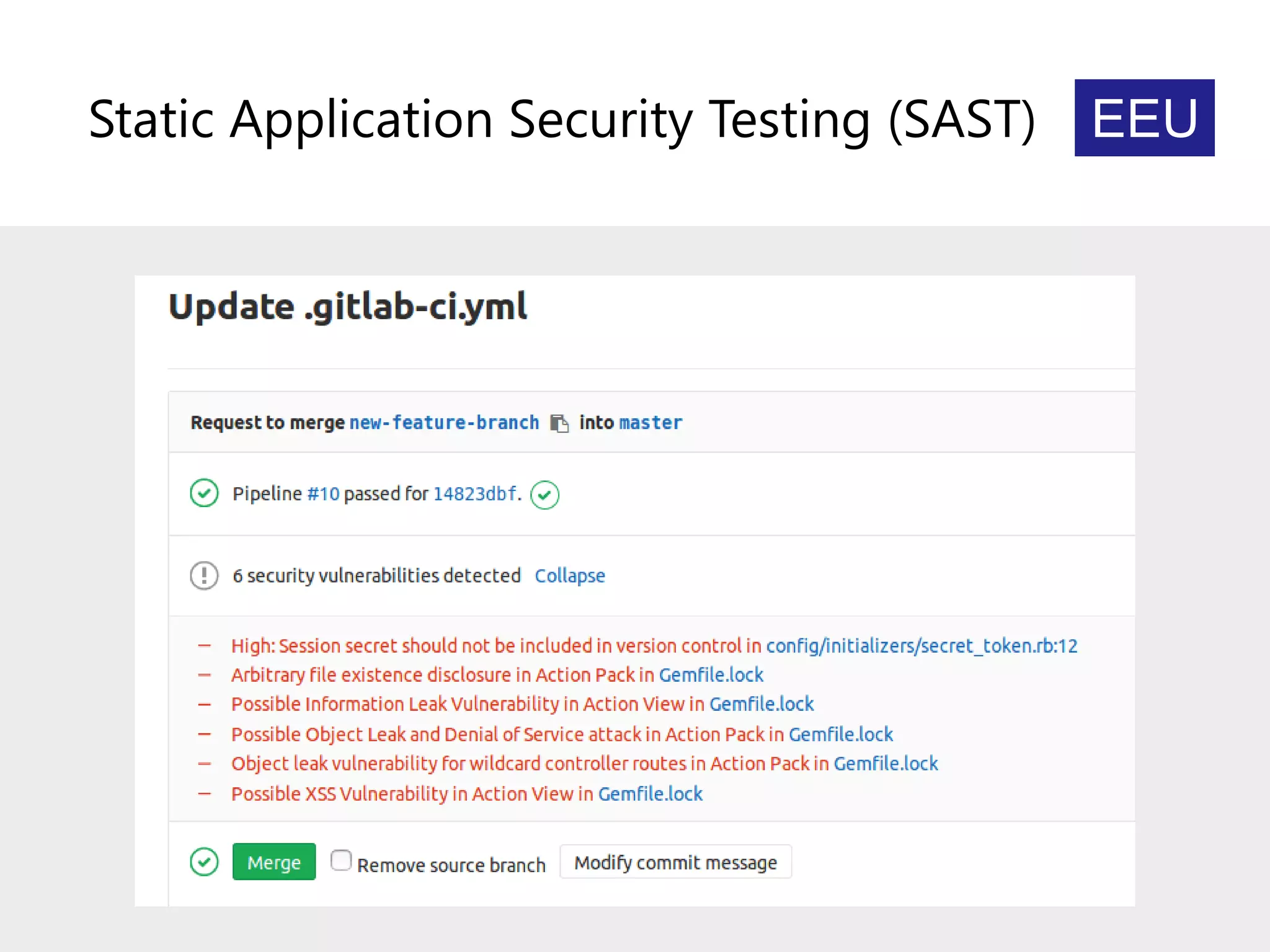The height and width of the screenshot is (952, 1270).
Task: Open pipeline #10 link
Action: (323, 494)
